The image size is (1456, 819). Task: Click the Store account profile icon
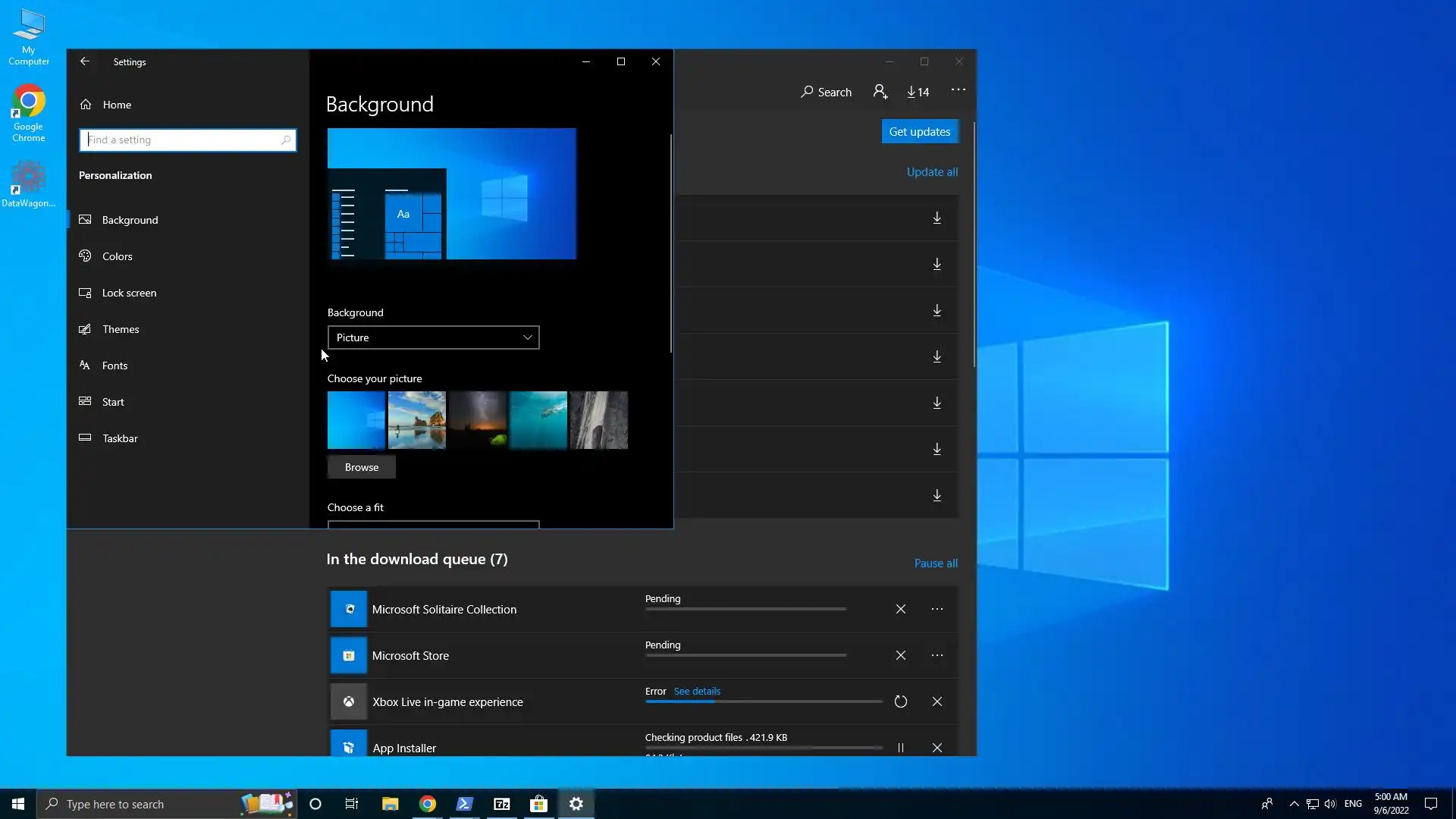(x=880, y=92)
